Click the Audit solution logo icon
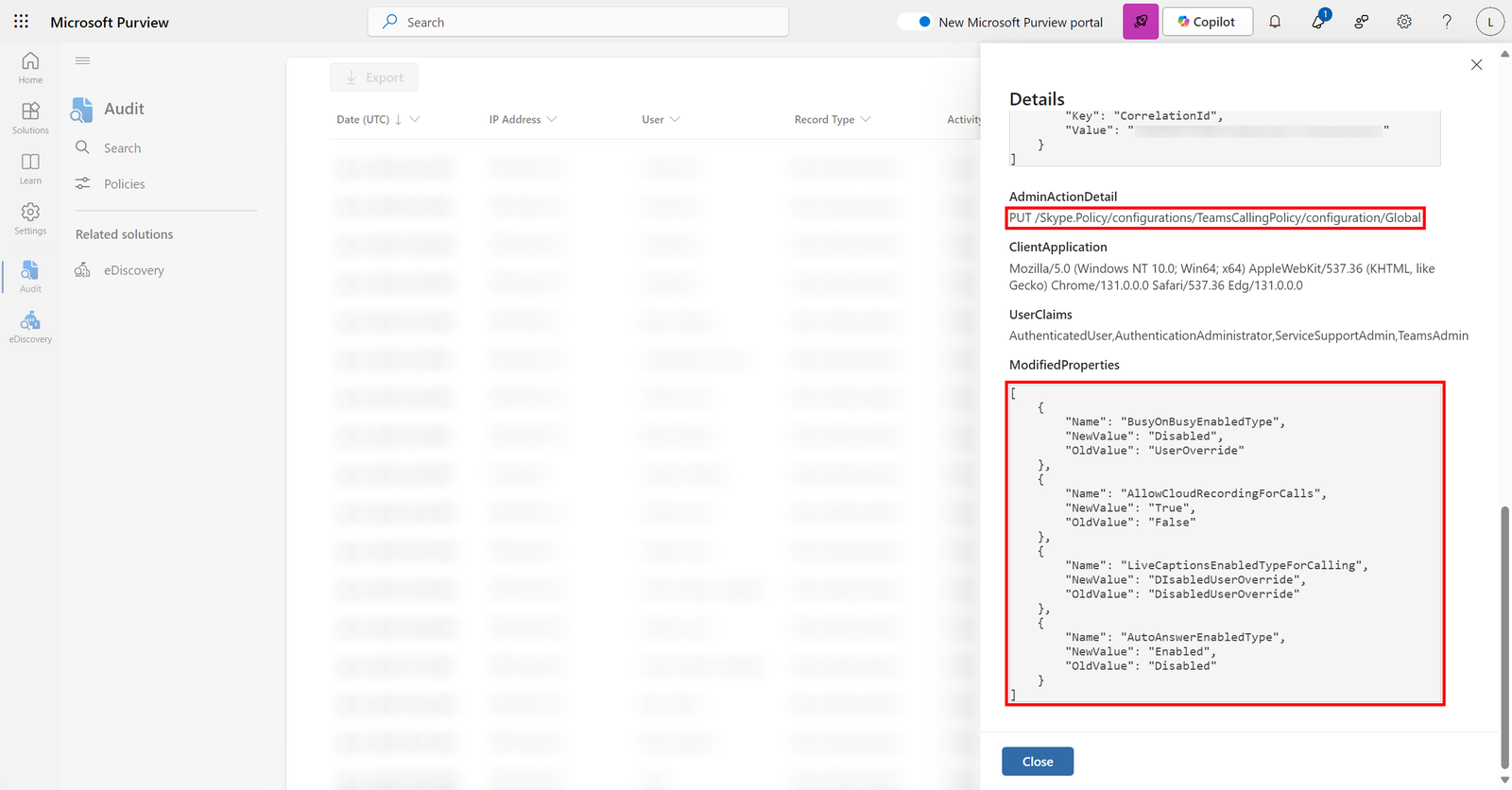Screen dimensions: 1512x790 click(x=81, y=110)
